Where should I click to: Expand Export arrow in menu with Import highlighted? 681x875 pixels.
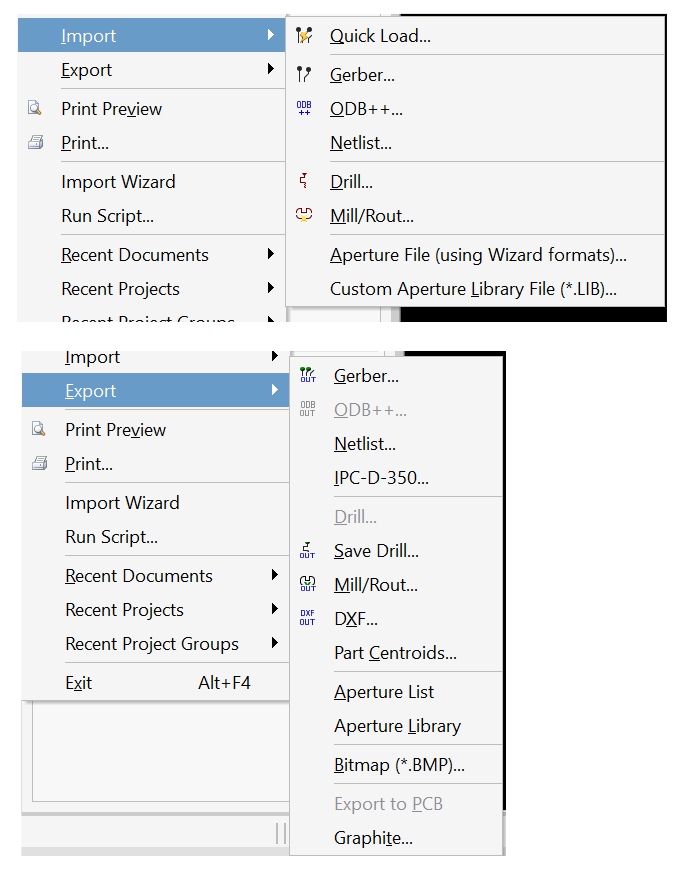(x=271, y=69)
